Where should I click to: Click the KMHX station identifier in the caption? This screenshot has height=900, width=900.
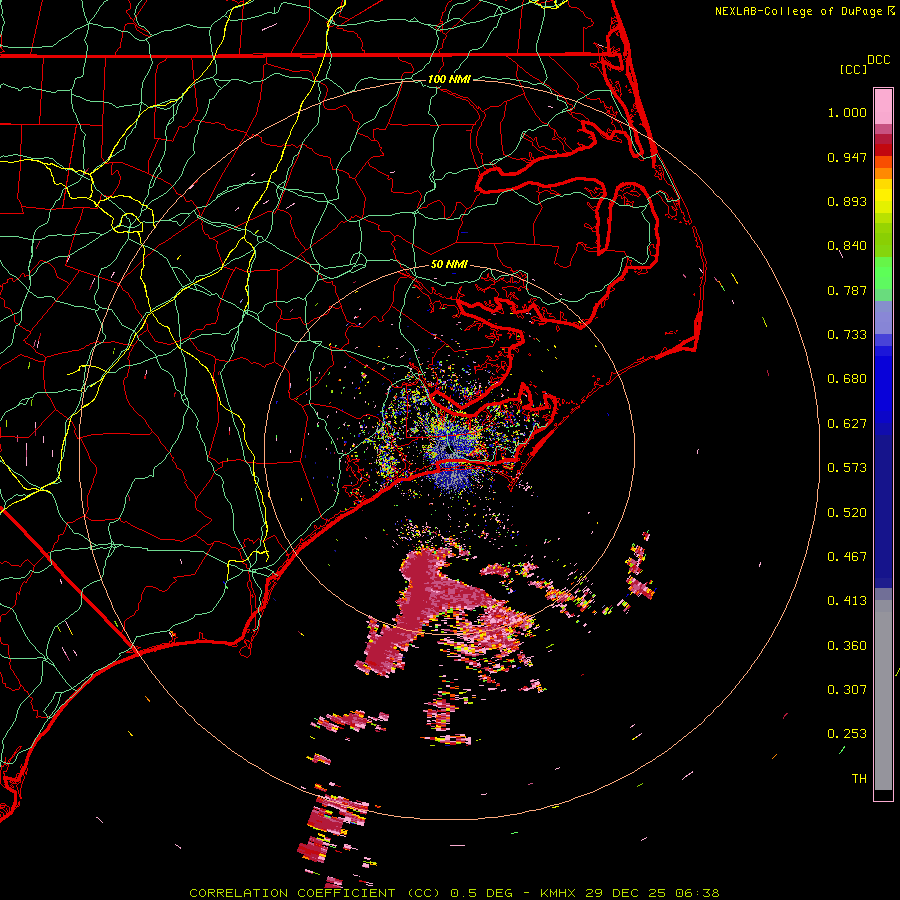(x=558, y=893)
